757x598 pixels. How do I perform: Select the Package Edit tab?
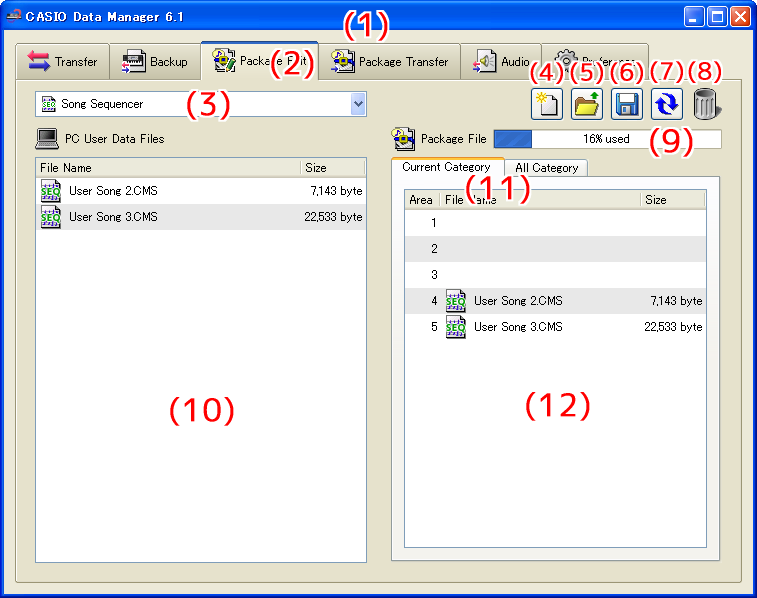click(x=259, y=60)
